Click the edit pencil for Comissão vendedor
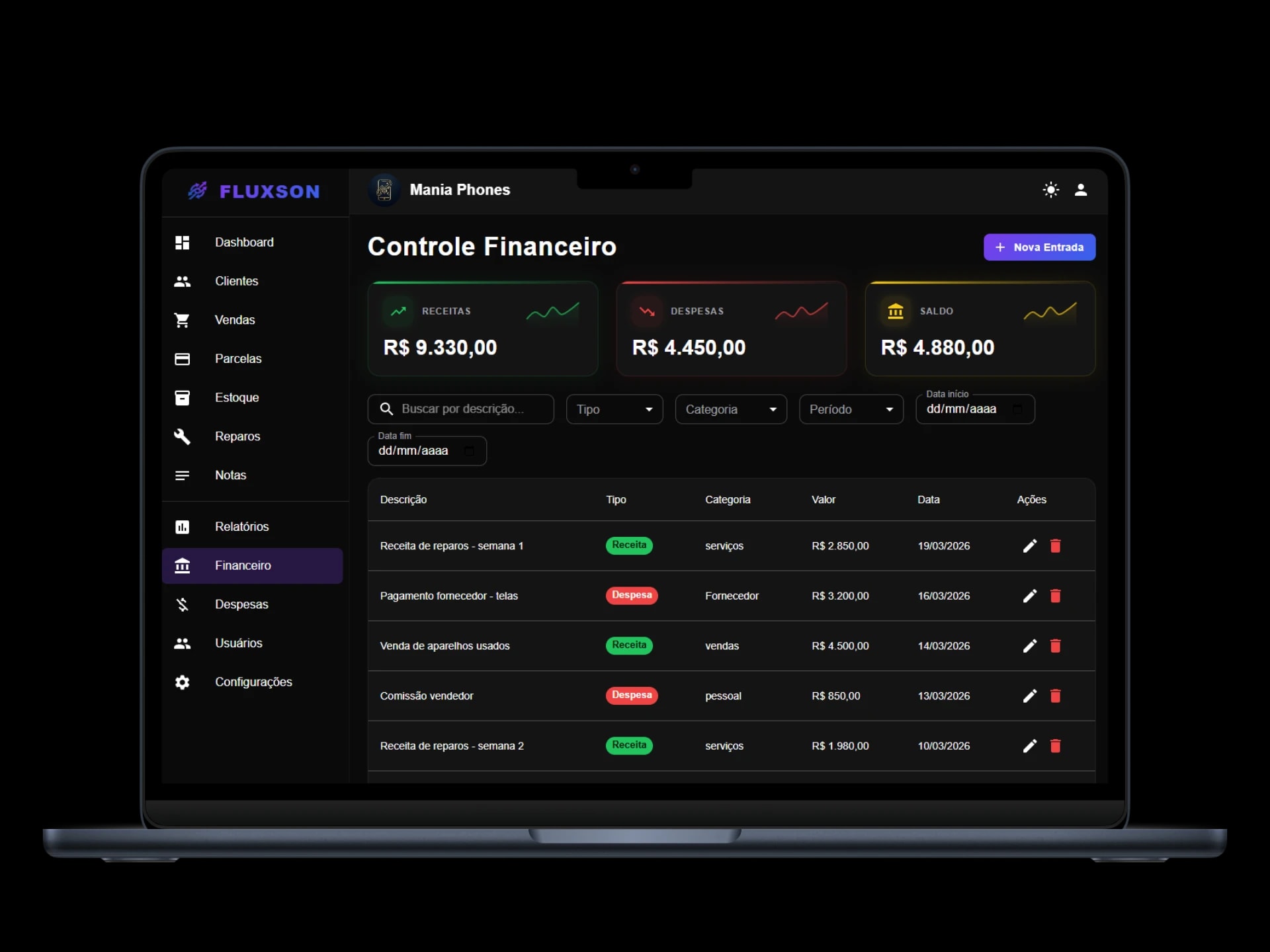Screen dimensions: 1270x952 (1029, 695)
